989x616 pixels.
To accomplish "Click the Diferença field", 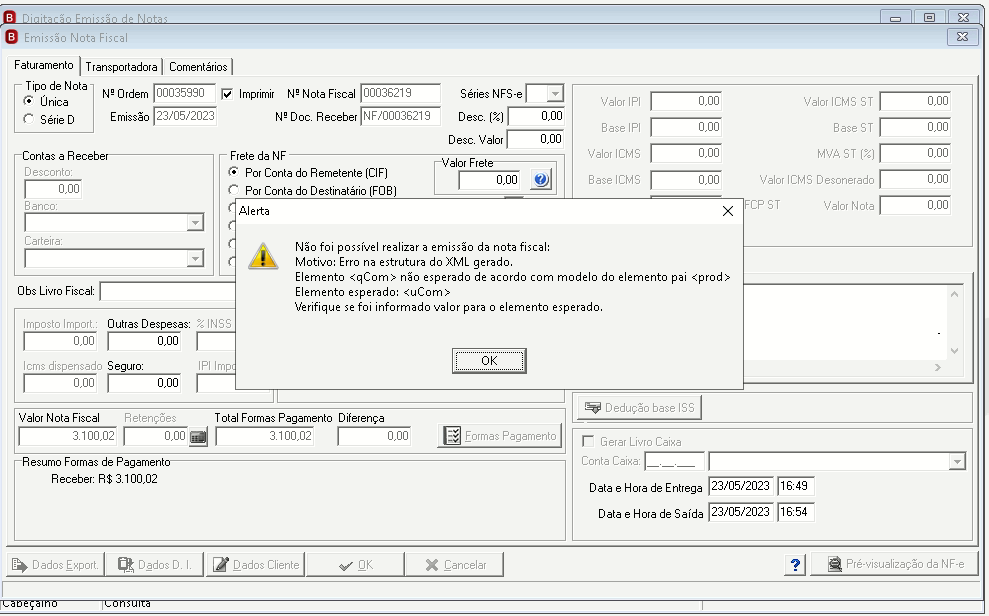I will (374, 436).
